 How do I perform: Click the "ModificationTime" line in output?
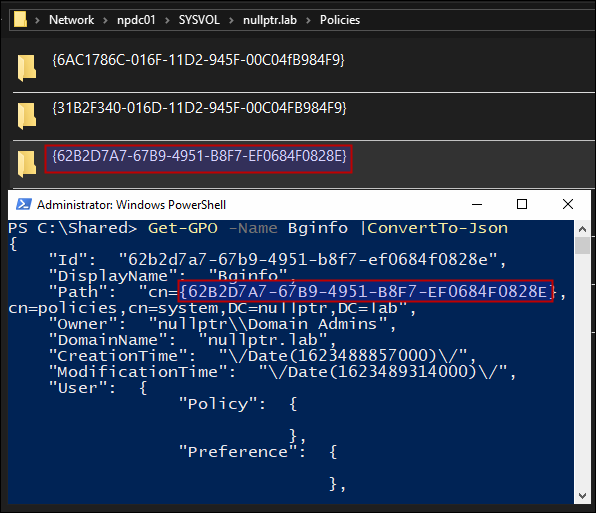(282, 372)
